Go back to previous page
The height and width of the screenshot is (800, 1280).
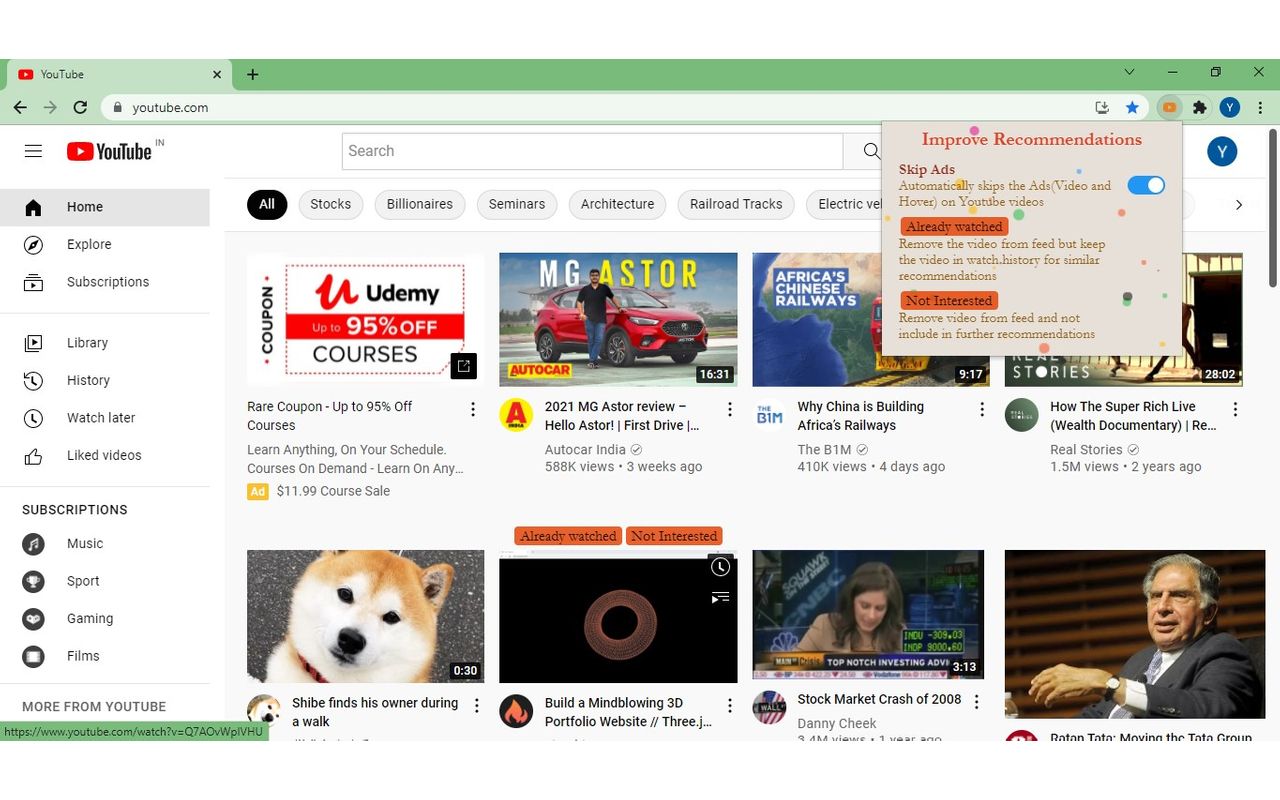[20, 107]
